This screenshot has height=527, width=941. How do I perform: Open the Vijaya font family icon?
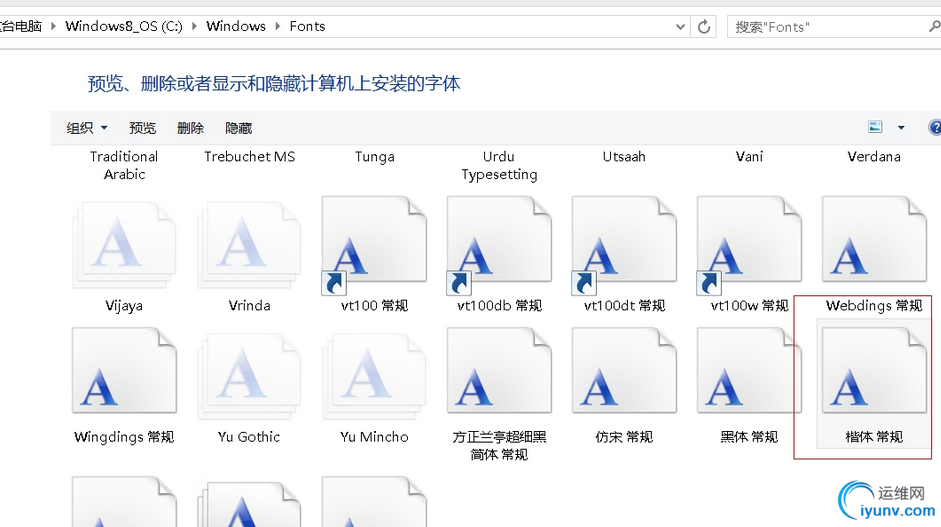[x=124, y=245]
